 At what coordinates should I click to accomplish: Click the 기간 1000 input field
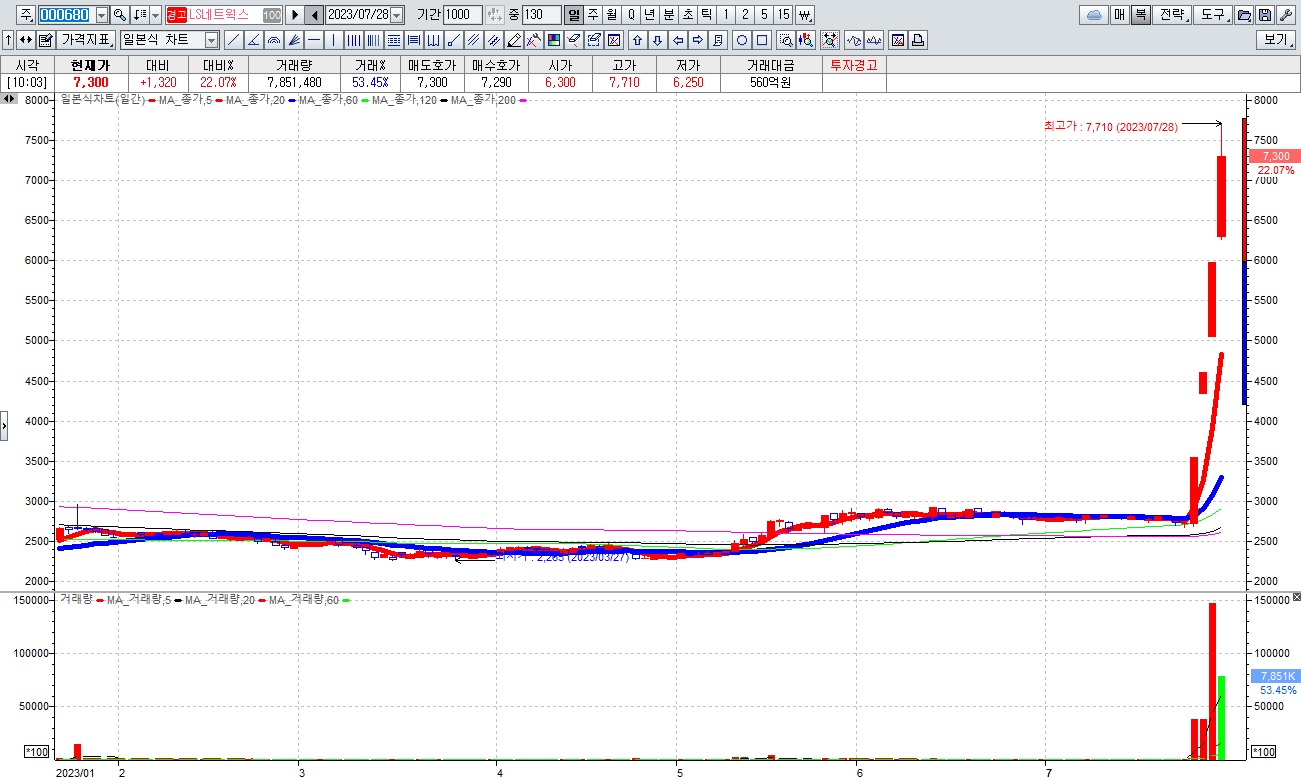(x=463, y=15)
